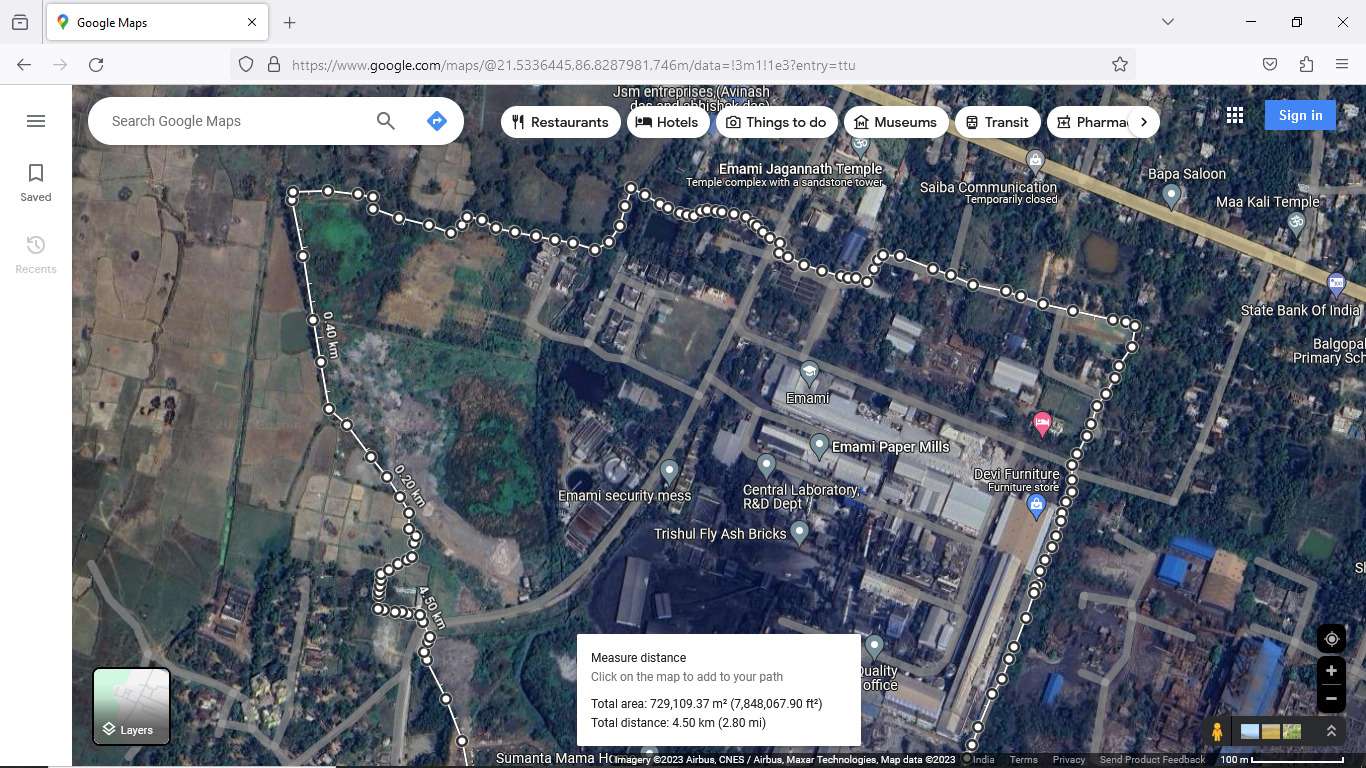Click the India region link in the footer
The height and width of the screenshot is (768, 1366).
pos(984,760)
